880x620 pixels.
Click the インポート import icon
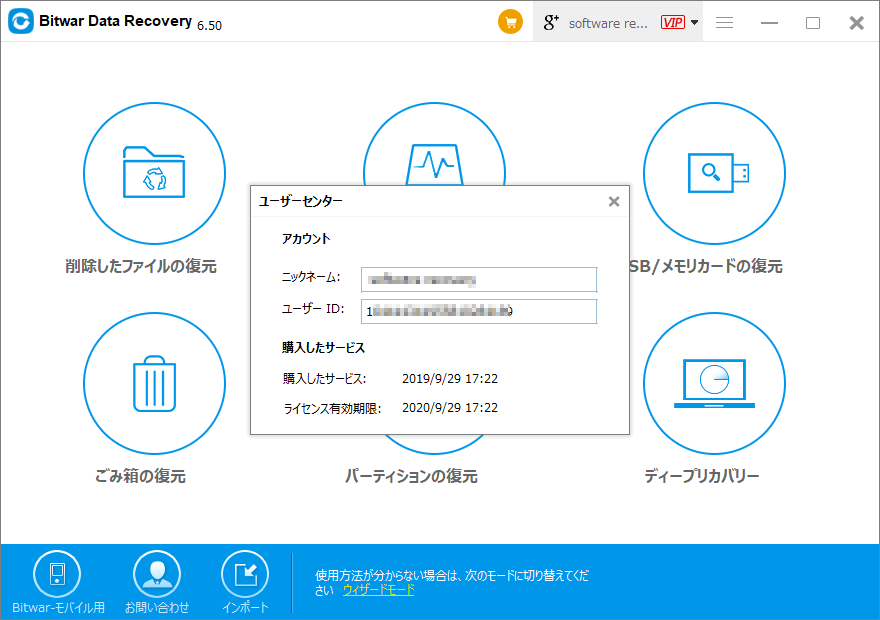[245, 574]
